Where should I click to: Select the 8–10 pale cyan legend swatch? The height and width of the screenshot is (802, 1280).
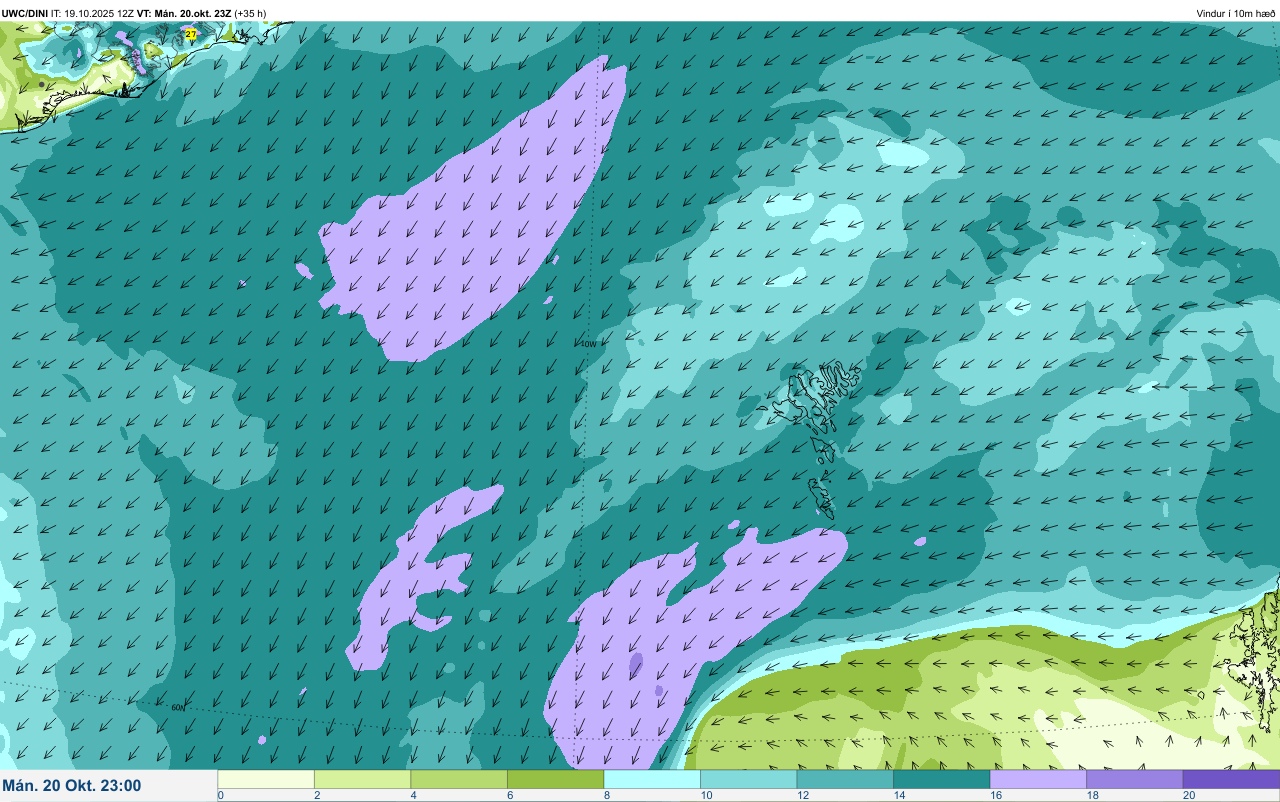pyautogui.click(x=652, y=779)
